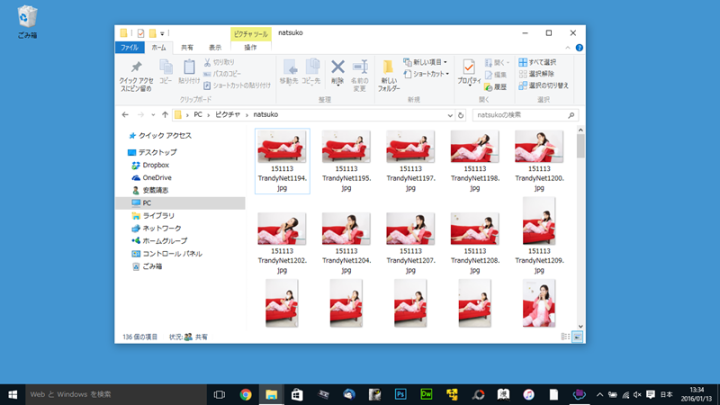Click the Windows Start button
720x405 pixels.
tap(13, 394)
